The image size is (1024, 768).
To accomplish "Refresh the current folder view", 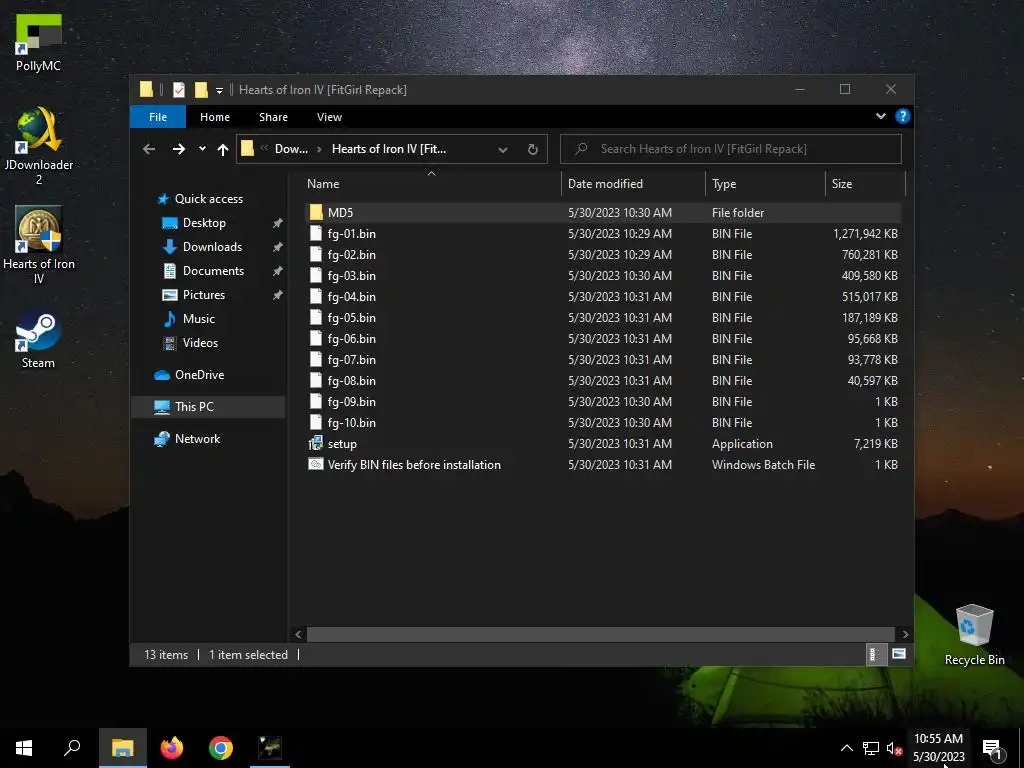I will point(533,149).
